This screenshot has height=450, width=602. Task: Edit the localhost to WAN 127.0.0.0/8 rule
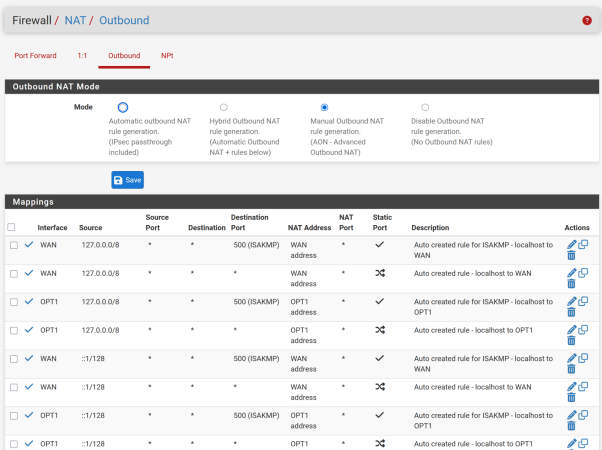[x=572, y=273]
